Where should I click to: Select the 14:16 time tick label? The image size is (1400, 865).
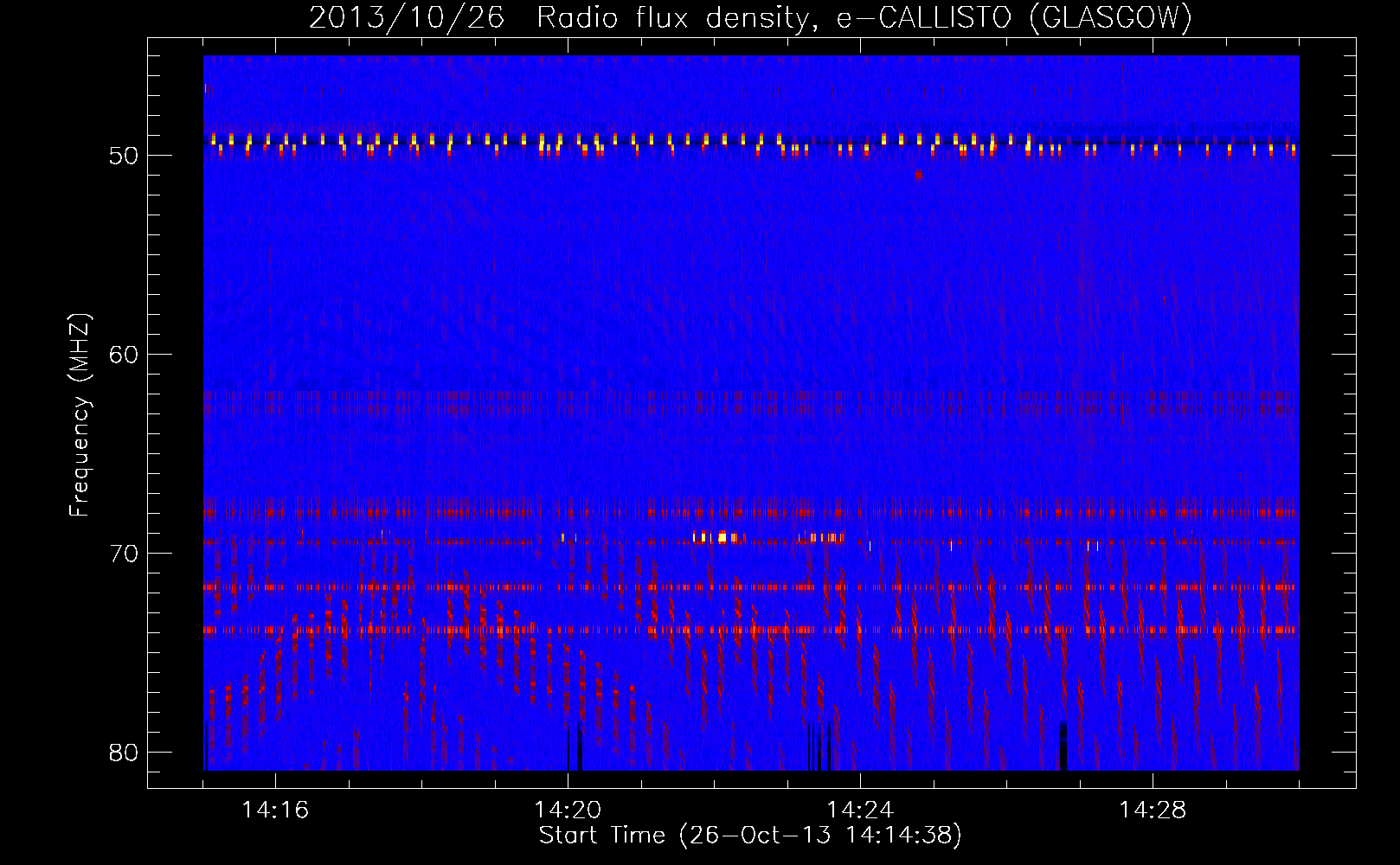[275, 810]
